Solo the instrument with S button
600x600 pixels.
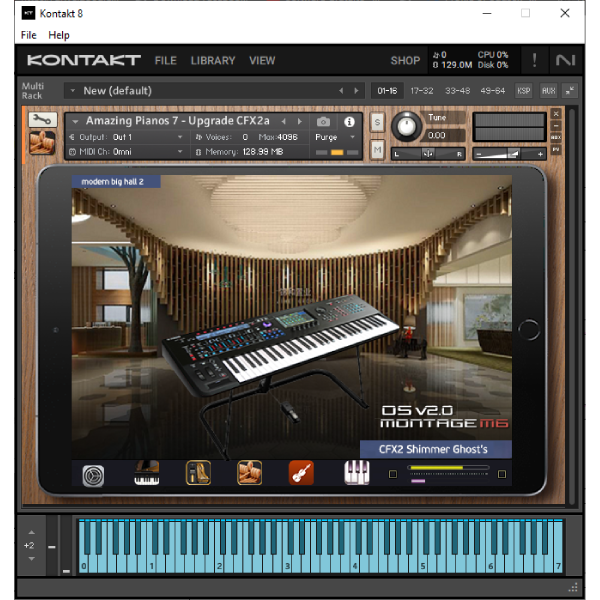pos(377,122)
